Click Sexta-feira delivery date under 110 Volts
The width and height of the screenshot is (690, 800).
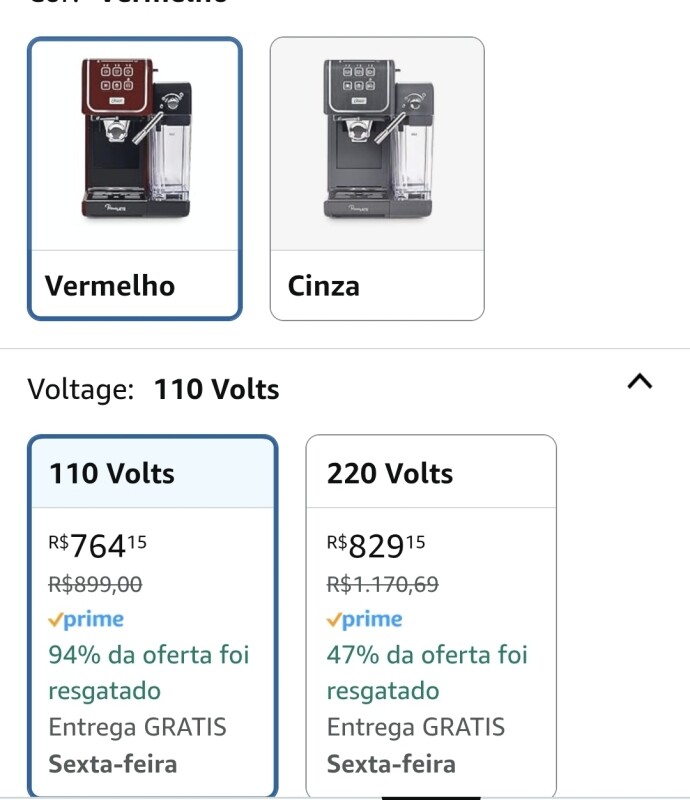pyautogui.click(x=113, y=765)
